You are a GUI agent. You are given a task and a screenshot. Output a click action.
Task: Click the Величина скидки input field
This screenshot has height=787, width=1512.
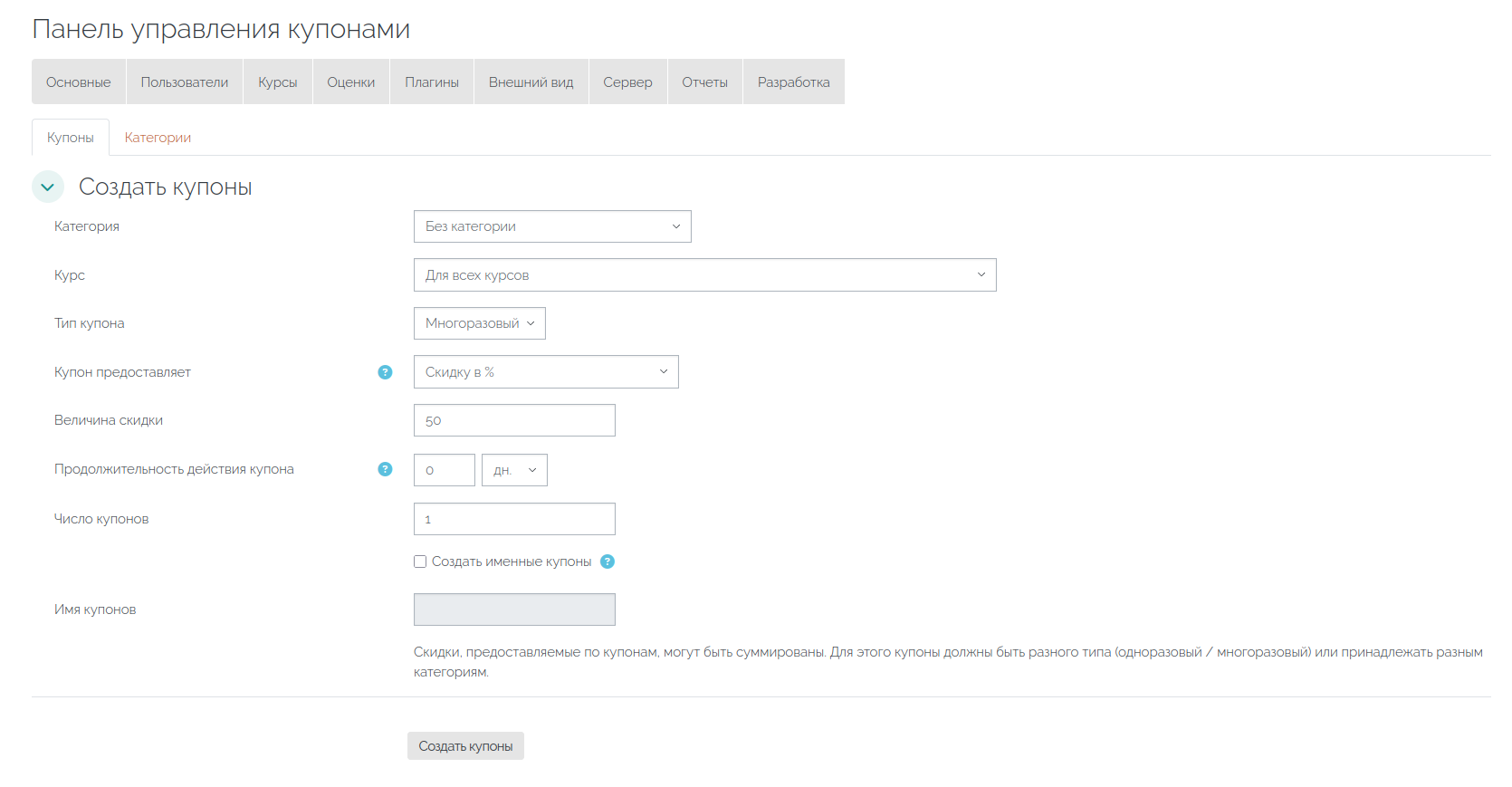click(x=514, y=420)
